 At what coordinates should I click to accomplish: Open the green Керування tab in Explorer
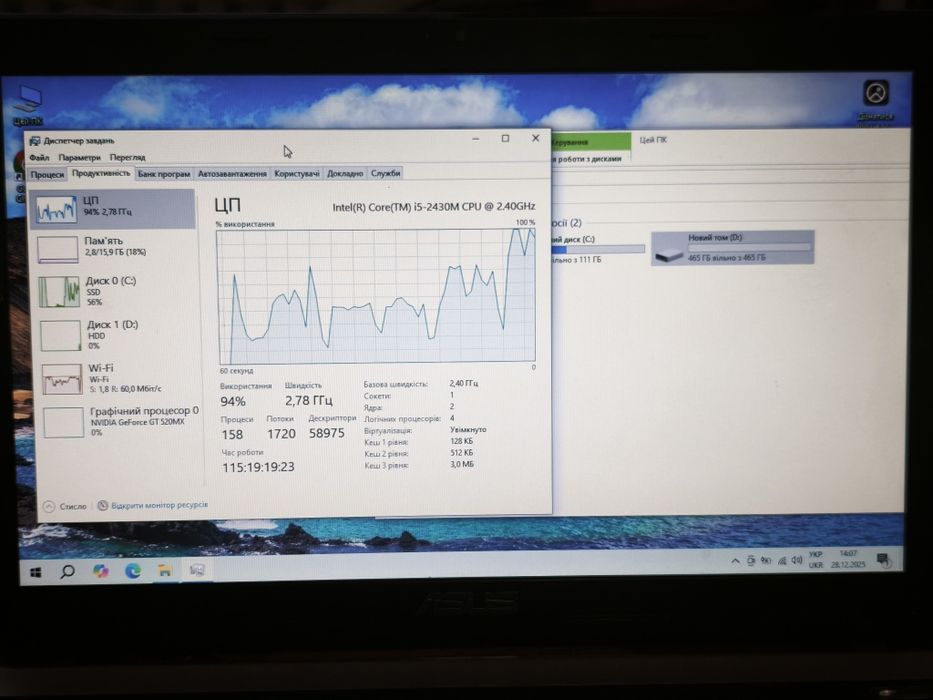click(x=591, y=142)
